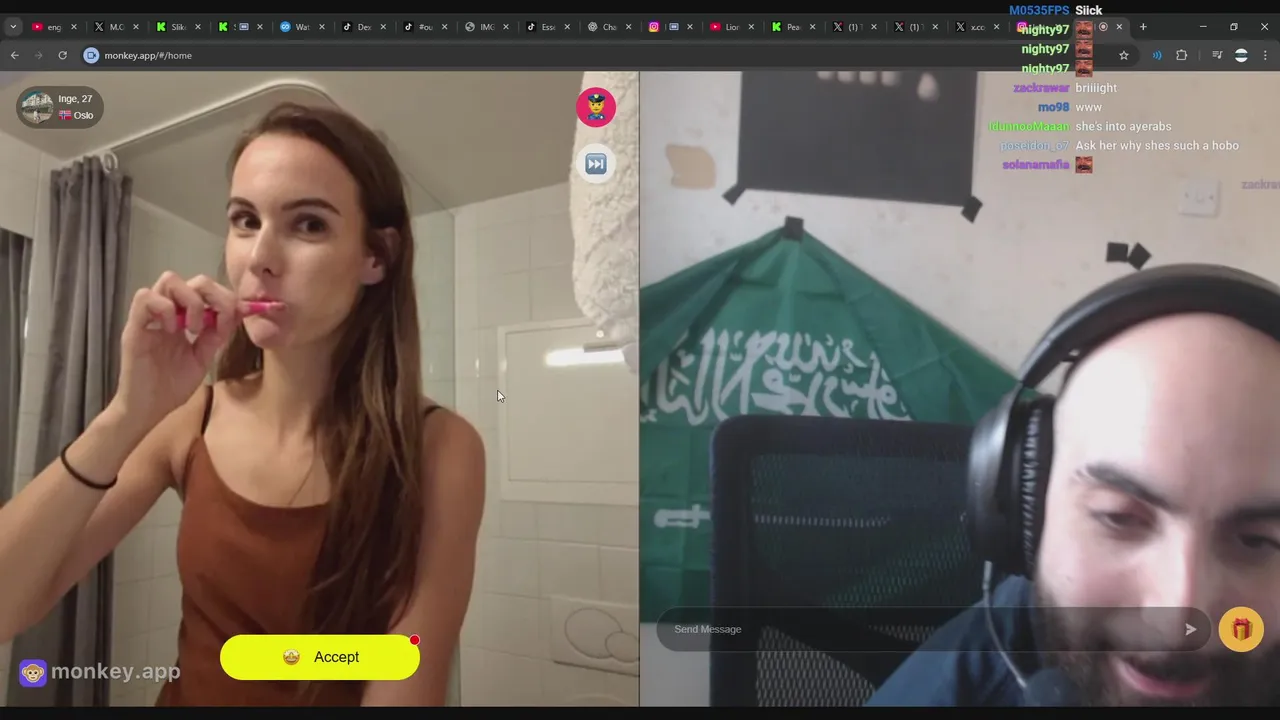
Task: Open the browser extensions puzzle icon
Action: pyautogui.click(x=1181, y=55)
